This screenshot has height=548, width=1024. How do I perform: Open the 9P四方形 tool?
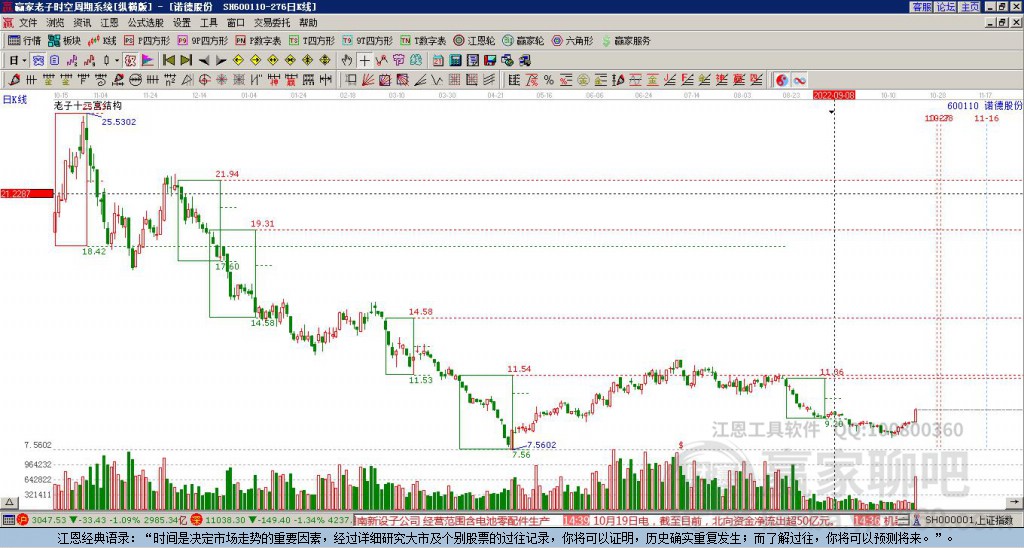coord(202,40)
